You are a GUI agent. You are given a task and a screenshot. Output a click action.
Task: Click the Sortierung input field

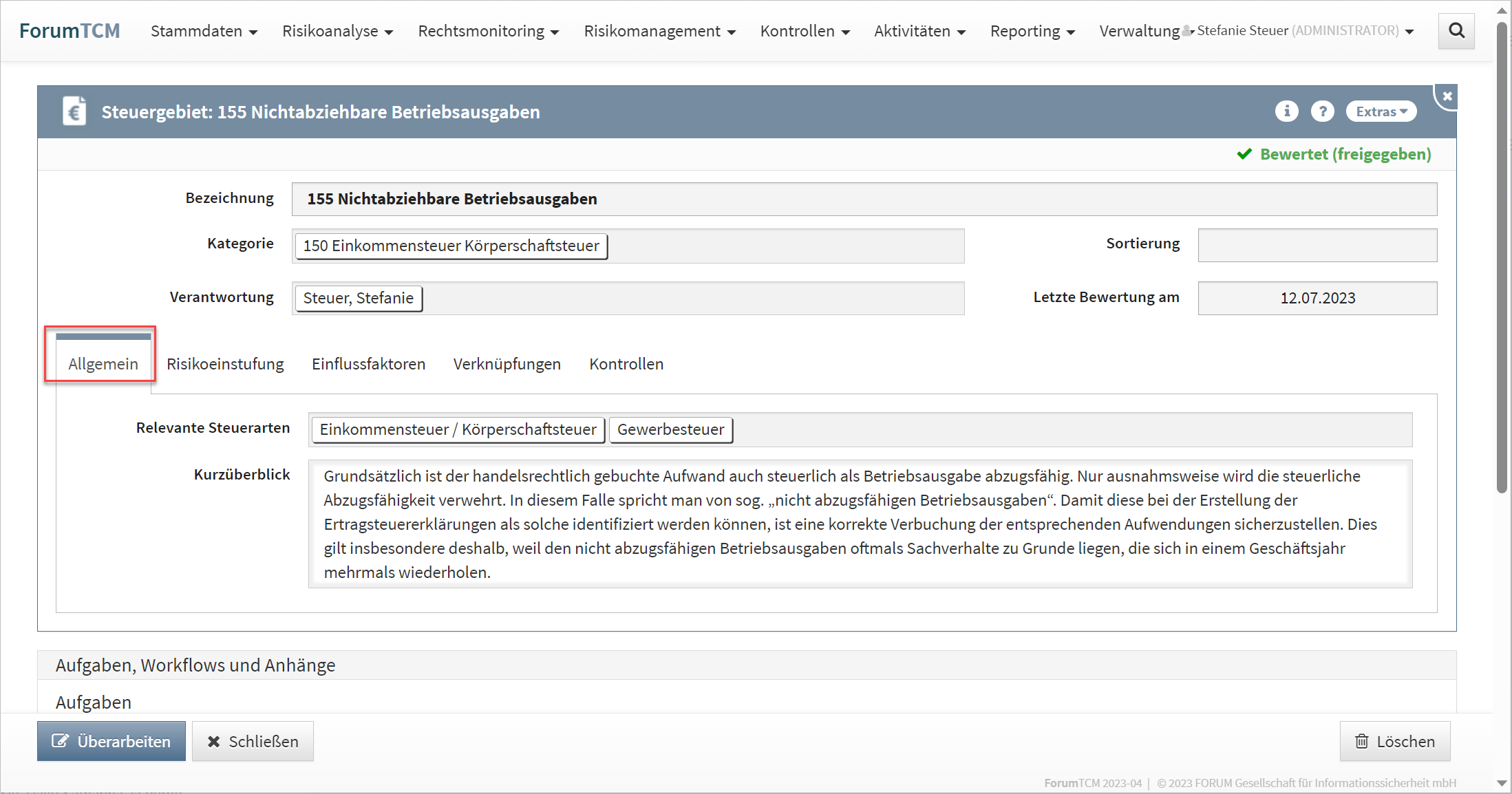coord(1317,246)
